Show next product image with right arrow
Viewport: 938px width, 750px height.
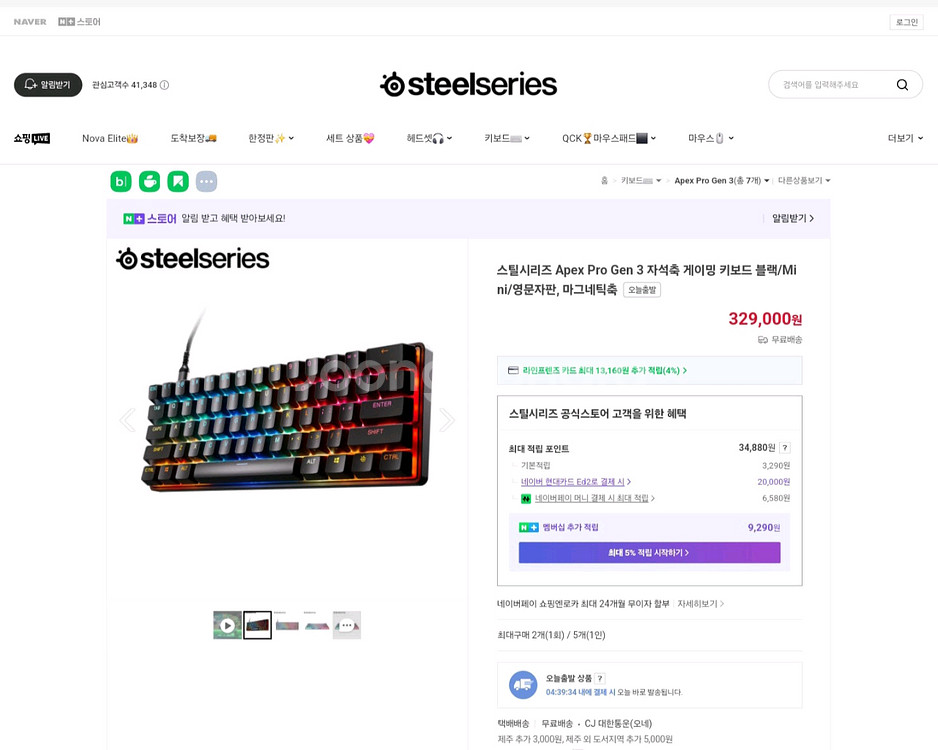[x=446, y=420]
